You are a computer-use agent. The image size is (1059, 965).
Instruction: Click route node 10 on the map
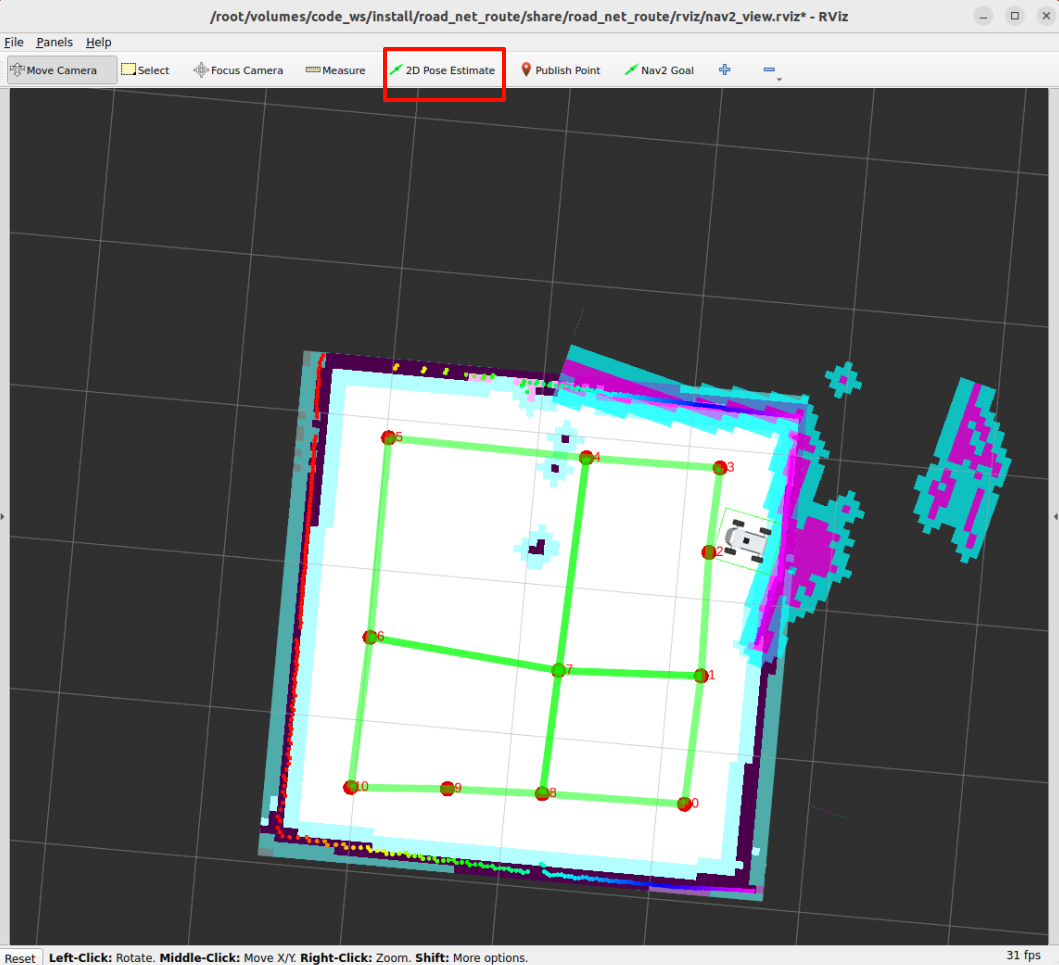[x=351, y=787]
